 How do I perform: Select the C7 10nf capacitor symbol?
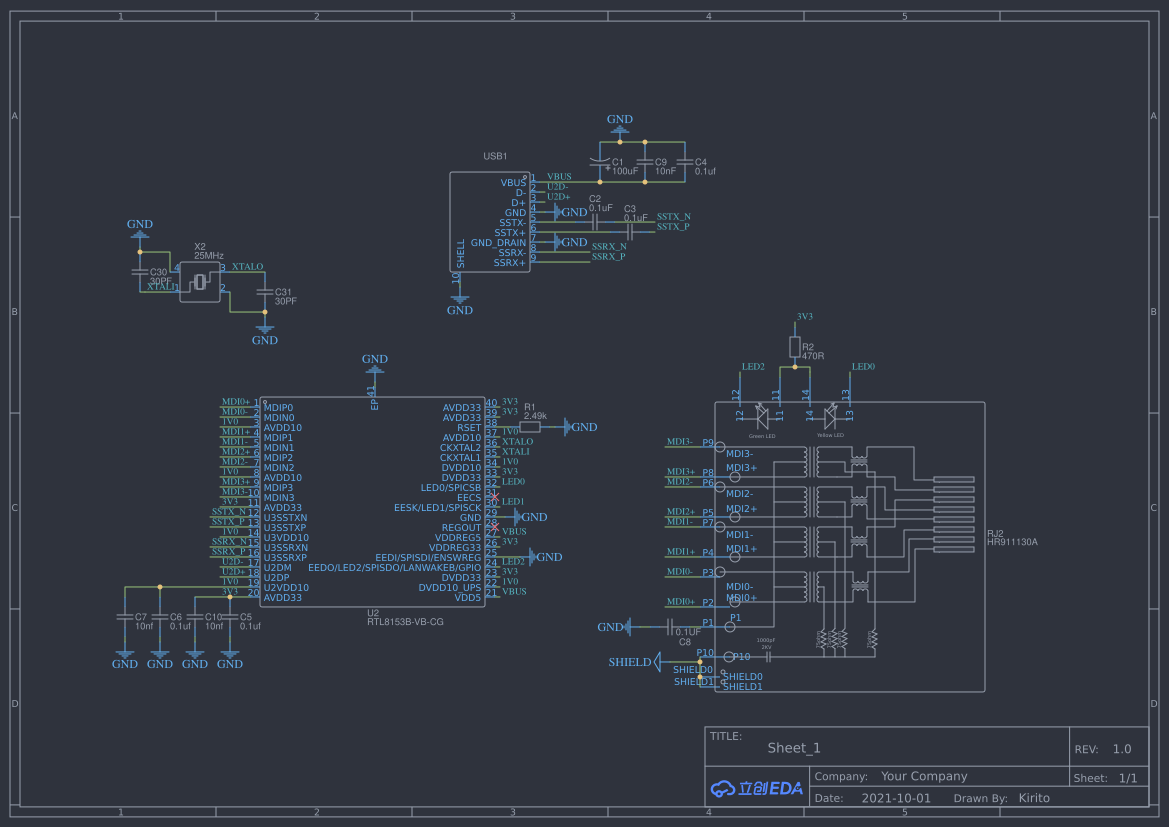point(125,617)
